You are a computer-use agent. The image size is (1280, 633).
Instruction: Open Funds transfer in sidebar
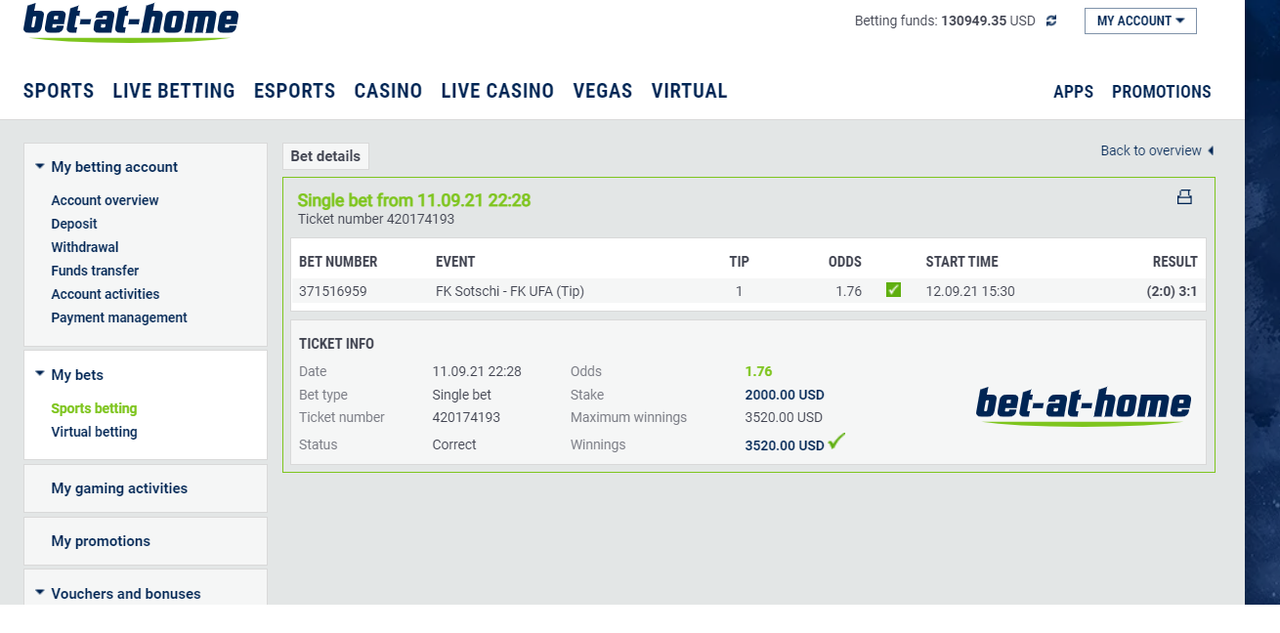[x=95, y=271]
